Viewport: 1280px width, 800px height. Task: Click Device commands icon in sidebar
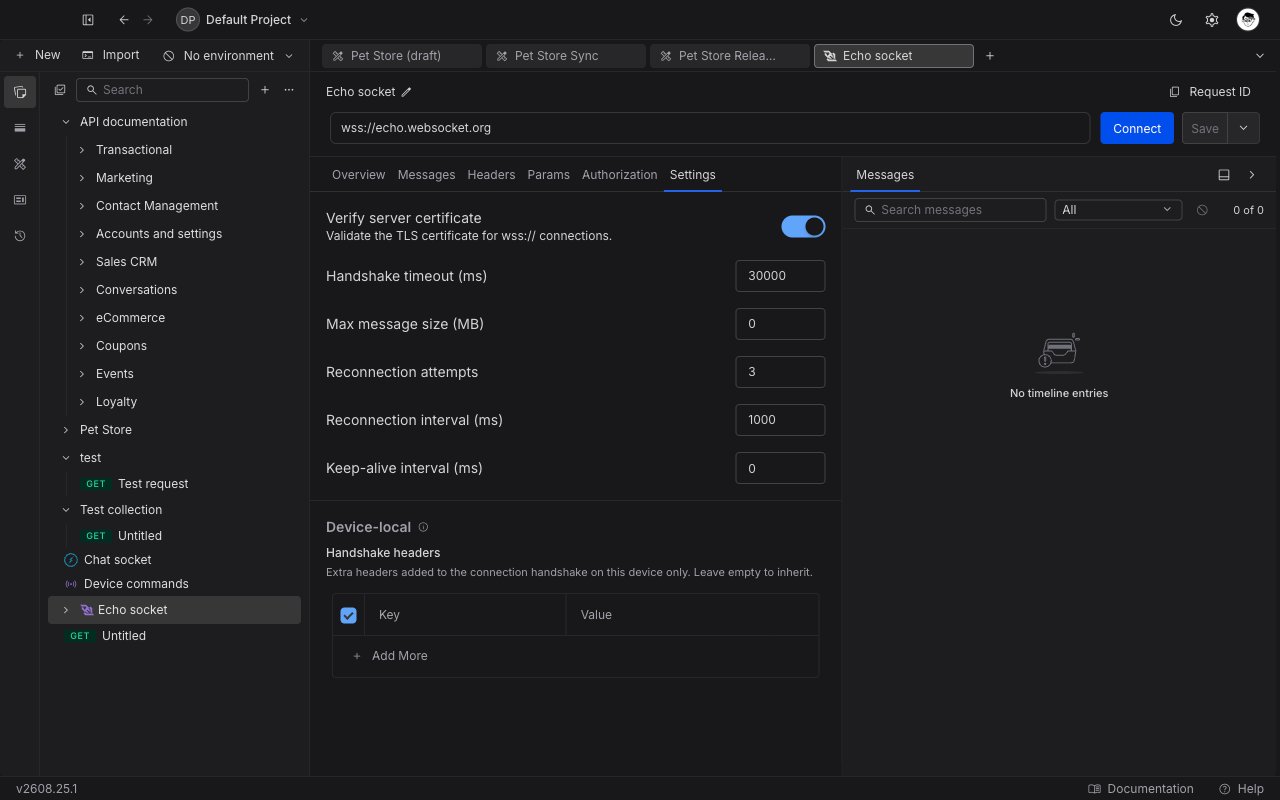[70, 584]
